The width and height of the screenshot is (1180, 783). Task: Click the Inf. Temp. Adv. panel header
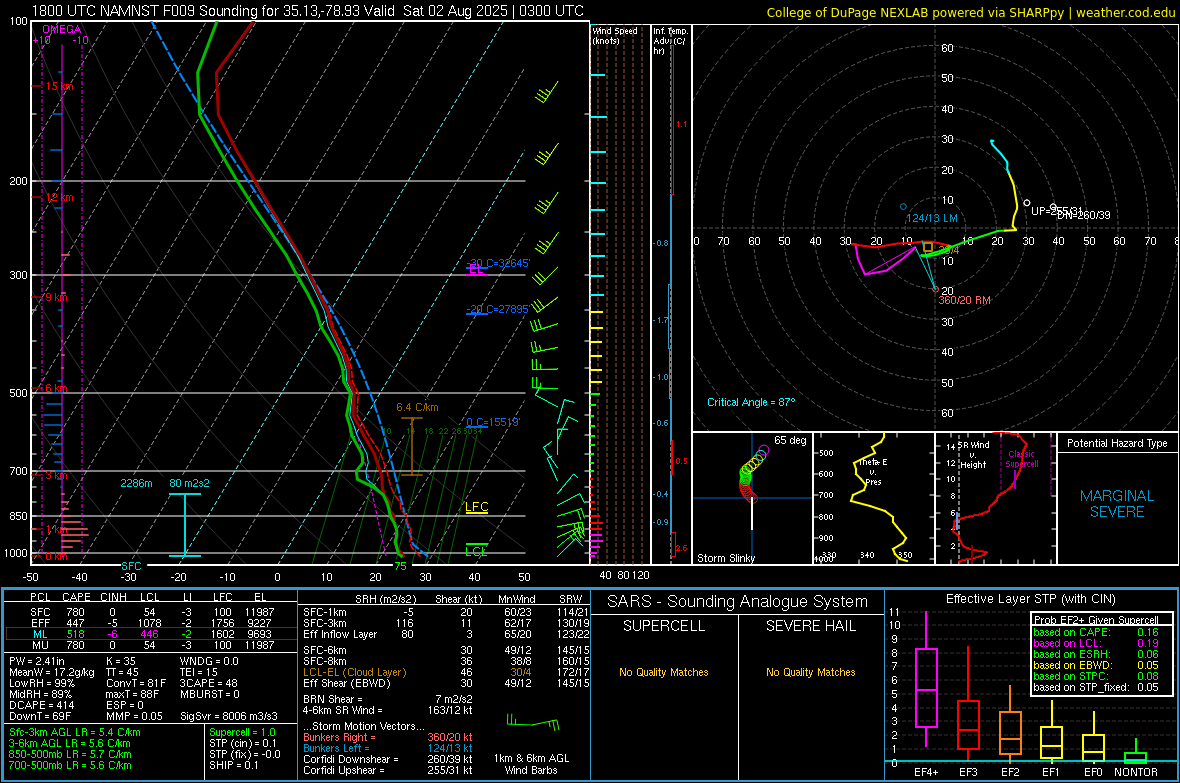pos(670,41)
